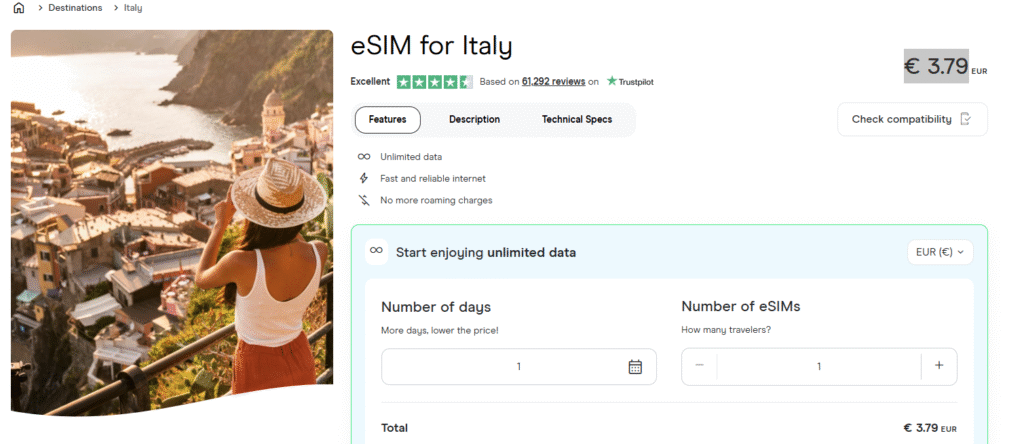The width and height of the screenshot is (1024, 444).
Task: Click the Italy coastal photo
Action: [x=172, y=220]
